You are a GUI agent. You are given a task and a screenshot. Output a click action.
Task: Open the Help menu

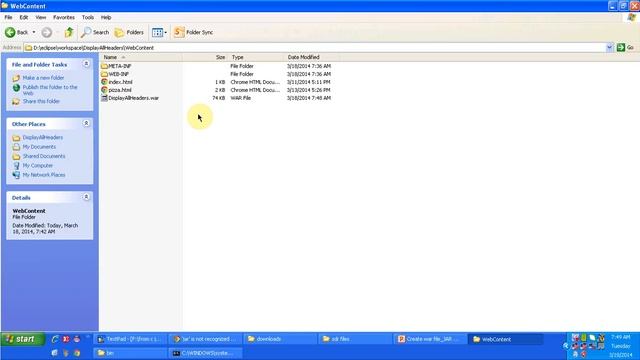pyautogui.click(x=106, y=18)
